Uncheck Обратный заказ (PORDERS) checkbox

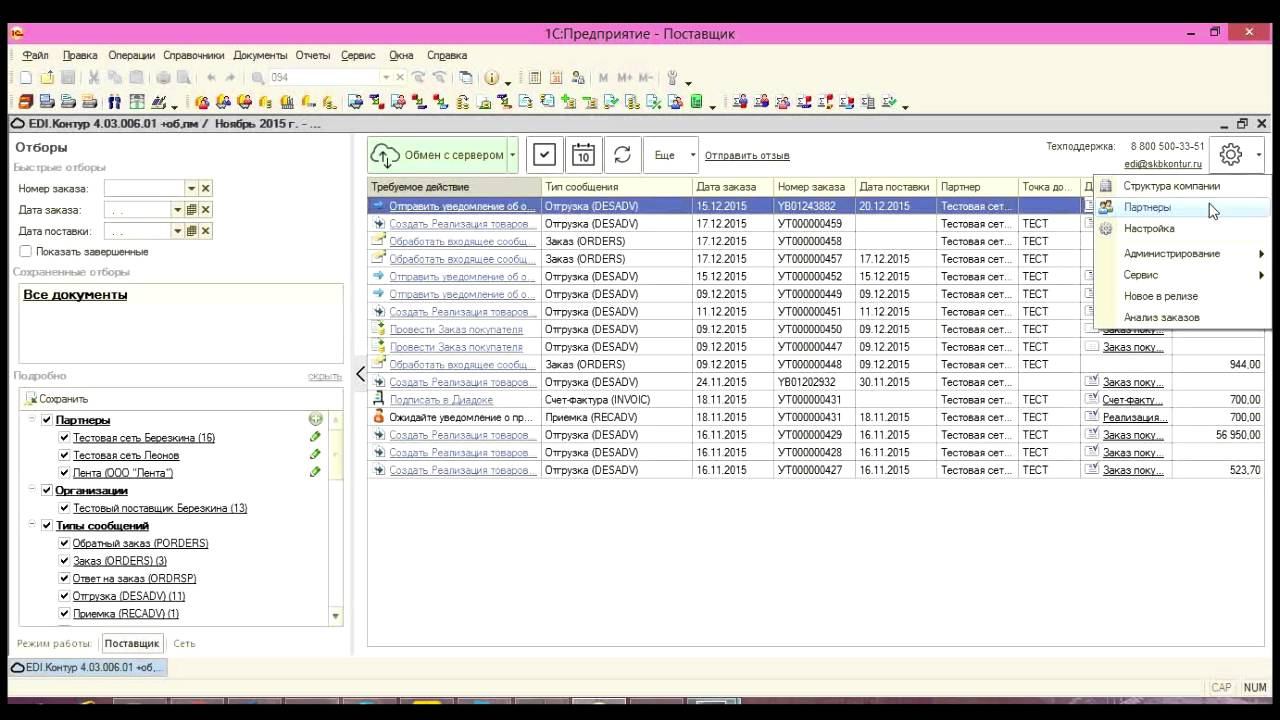pyautogui.click(x=65, y=543)
